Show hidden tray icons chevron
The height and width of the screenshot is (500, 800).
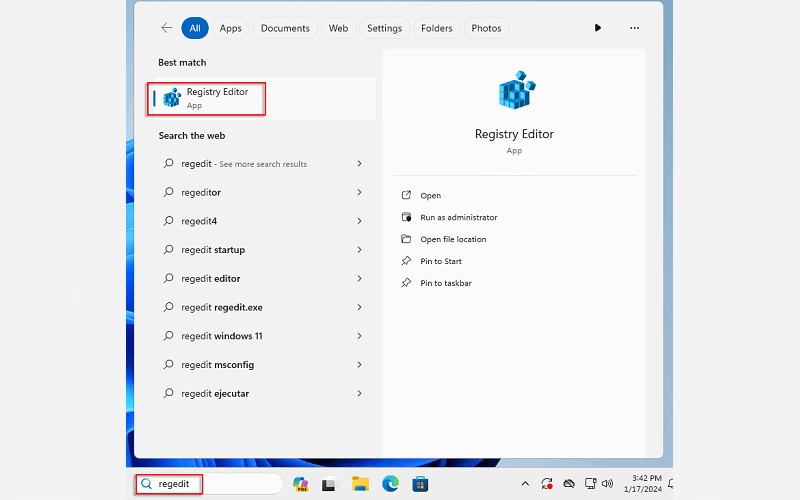(x=525, y=484)
